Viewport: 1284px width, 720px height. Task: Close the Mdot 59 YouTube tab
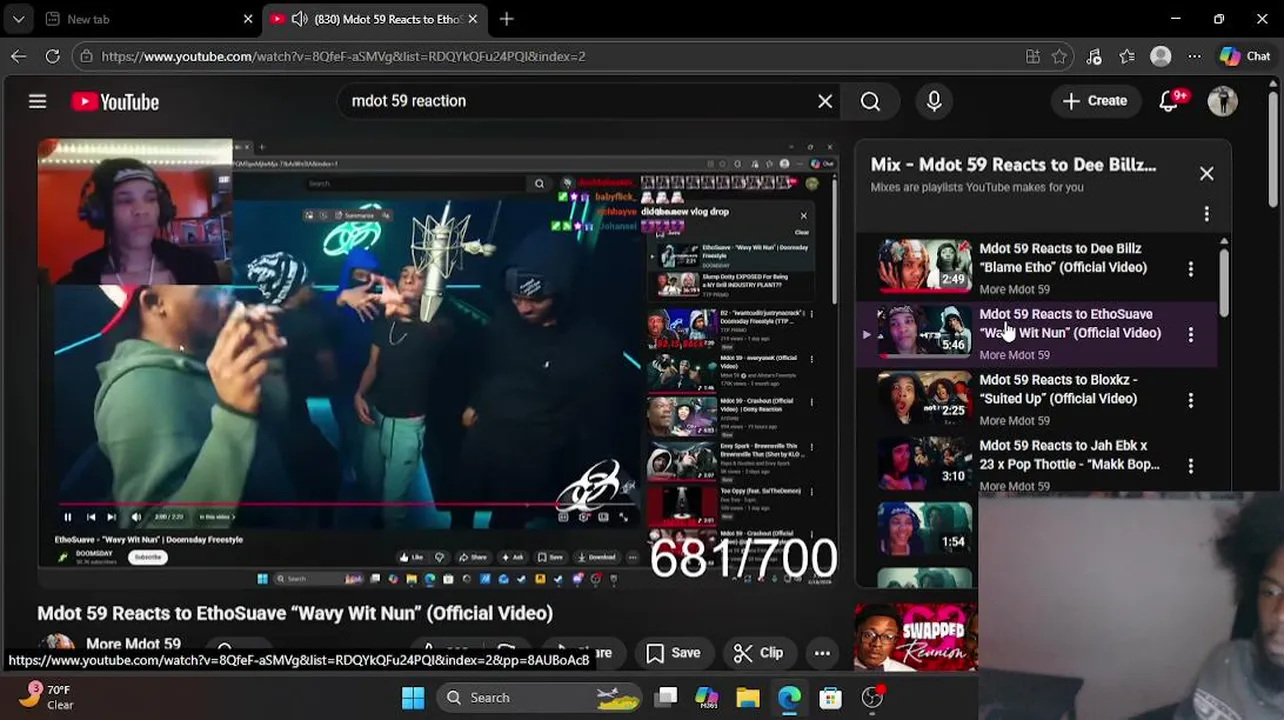pyautogui.click(x=473, y=19)
